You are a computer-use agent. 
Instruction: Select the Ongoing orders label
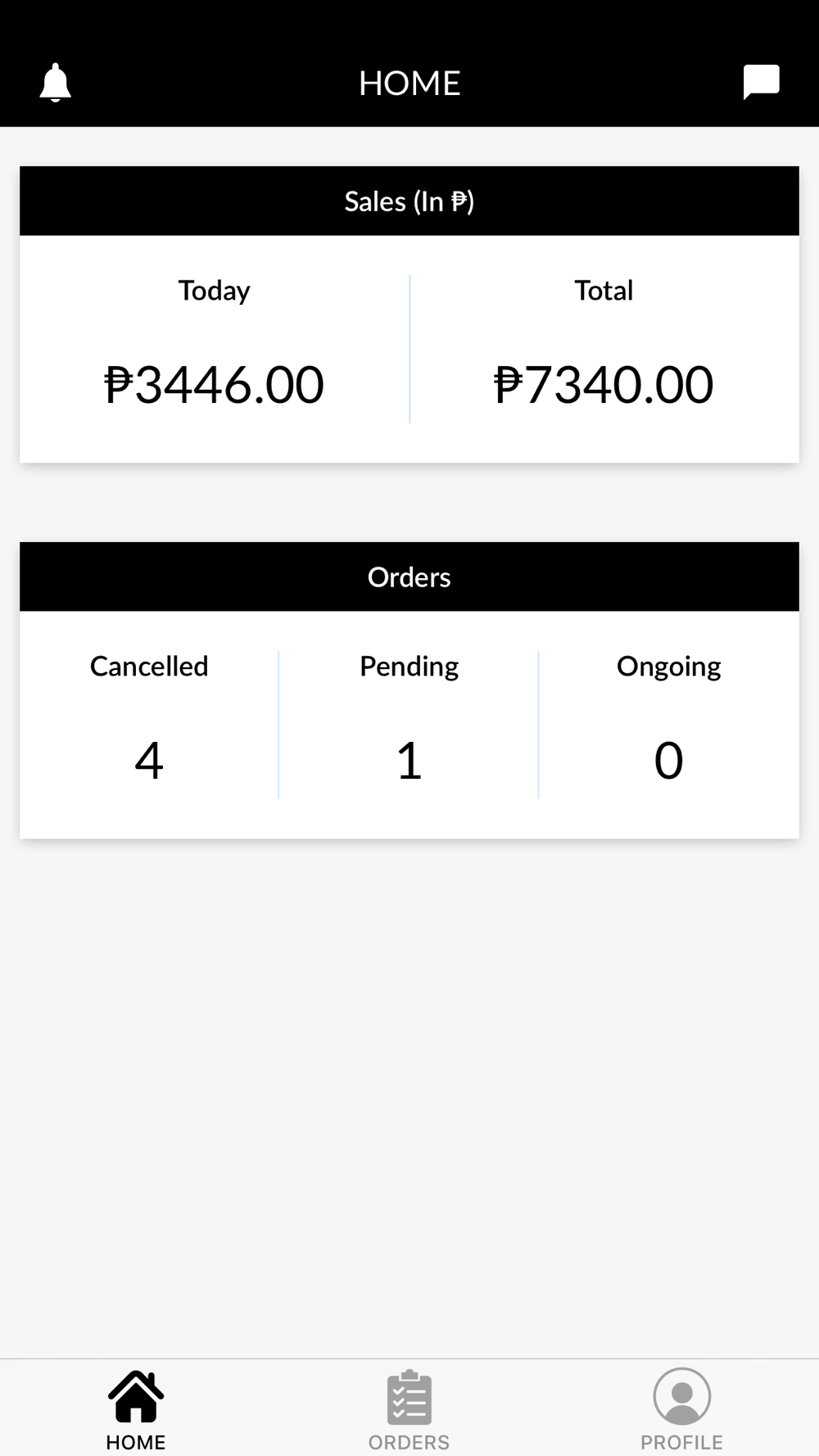[x=668, y=667]
